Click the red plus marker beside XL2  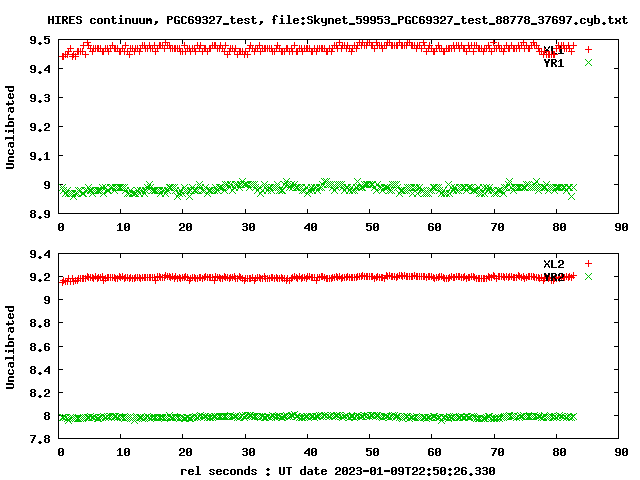[588, 264]
